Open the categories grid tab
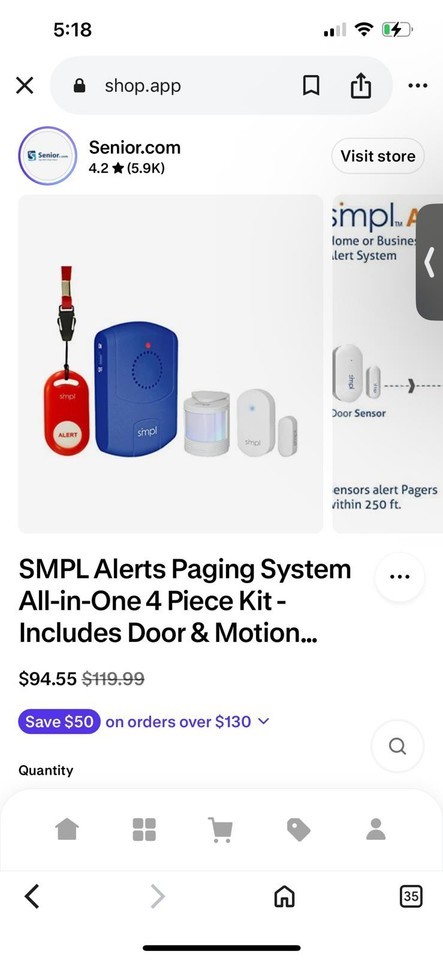The image size is (443, 960). pos(144,830)
